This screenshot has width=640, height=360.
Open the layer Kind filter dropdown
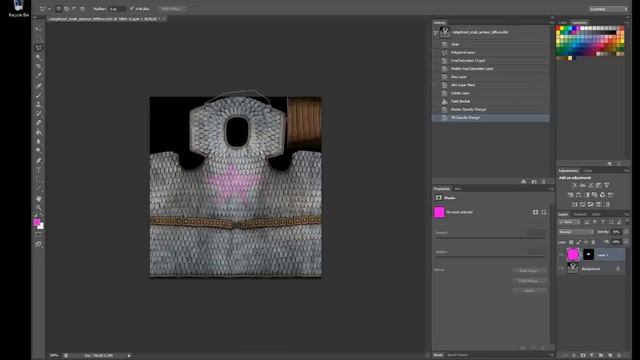(x=569, y=222)
